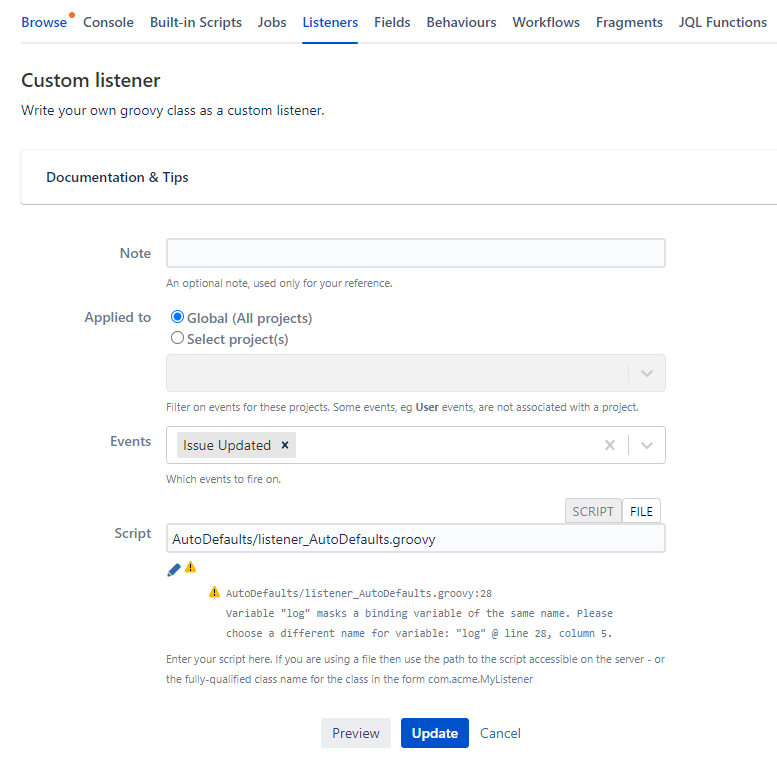Expand the Events dropdown chevron
The width and height of the screenshot is (777, 782).
(647, 445)
